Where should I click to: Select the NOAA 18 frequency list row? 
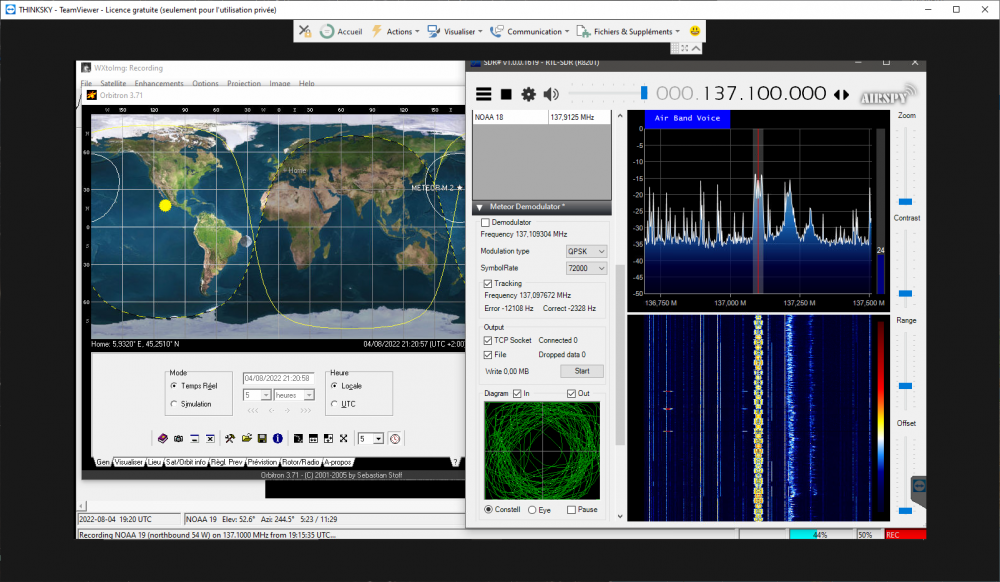[541, 117]
